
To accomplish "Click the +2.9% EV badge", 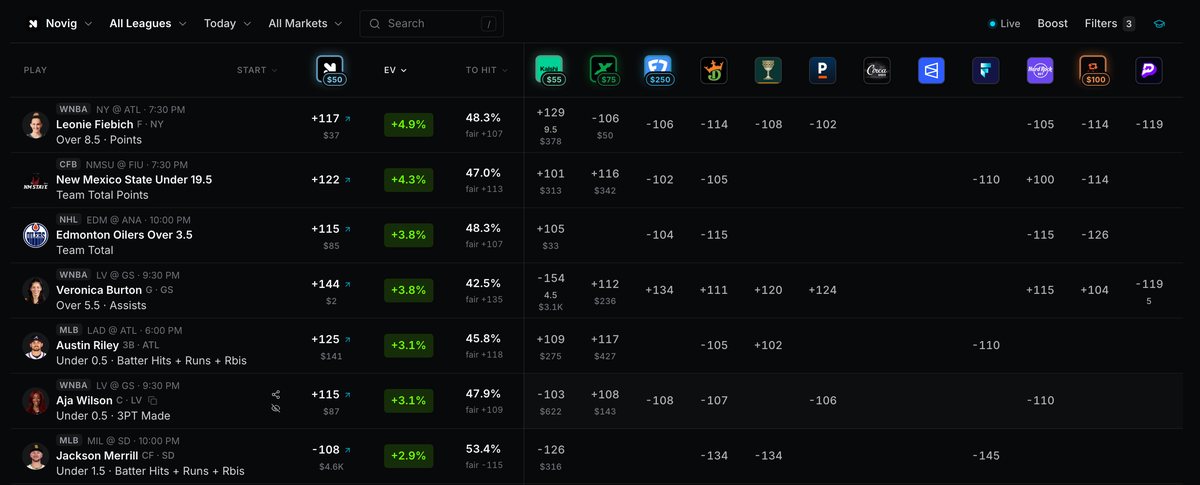I will 408,456.
